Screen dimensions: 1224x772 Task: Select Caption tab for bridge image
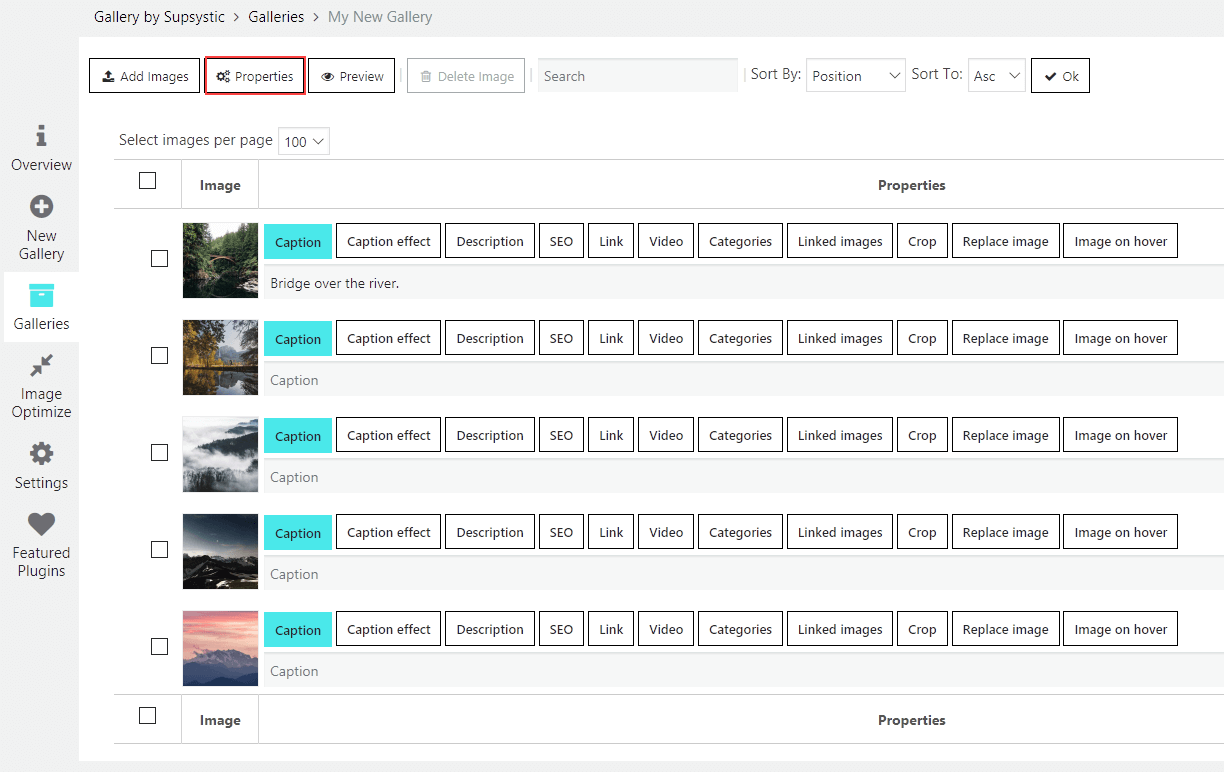(298, 242)
